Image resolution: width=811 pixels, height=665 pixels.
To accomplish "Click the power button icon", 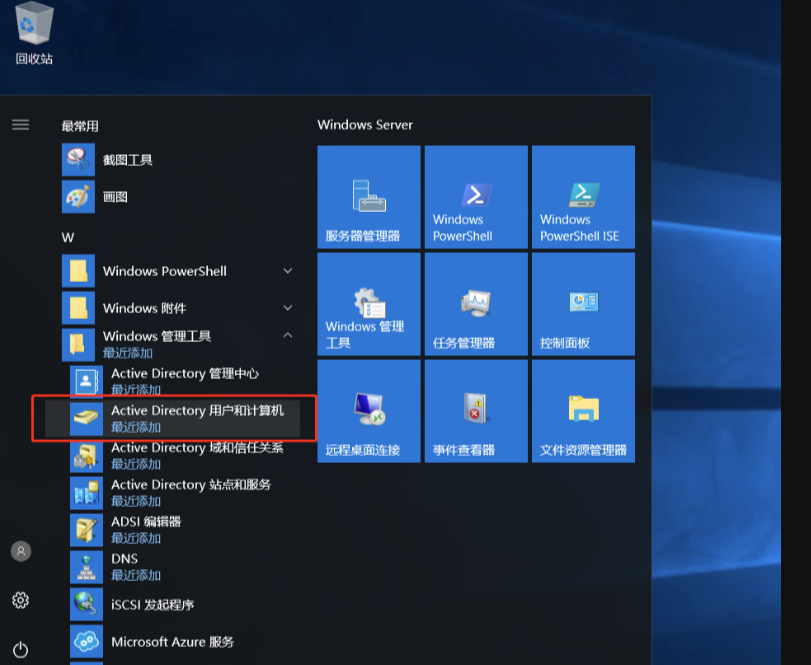I will pos(20,649).
